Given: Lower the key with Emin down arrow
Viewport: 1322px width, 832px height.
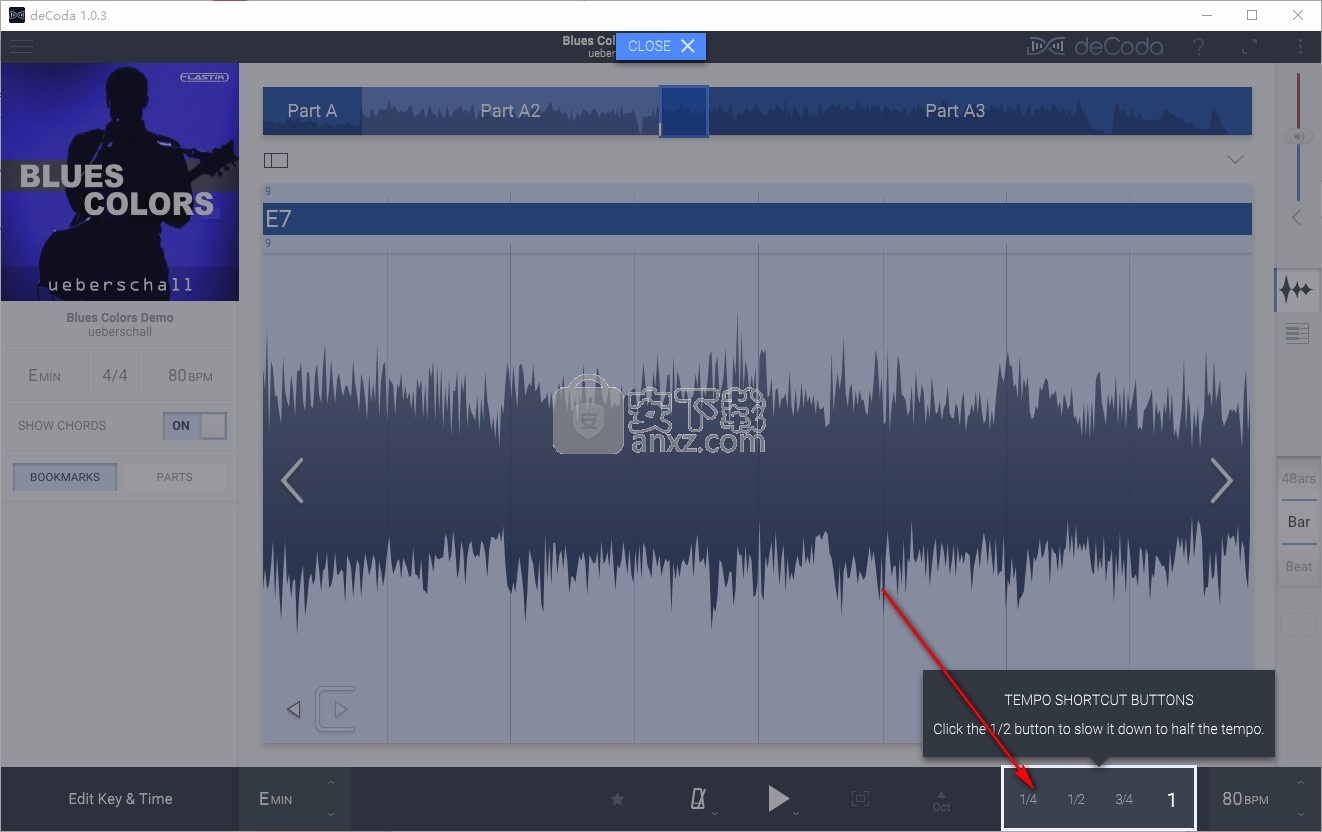Looking at the screenshot, I should (331, 814).
